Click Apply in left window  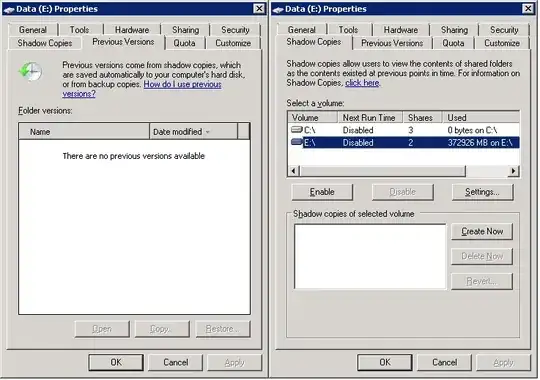235,362
